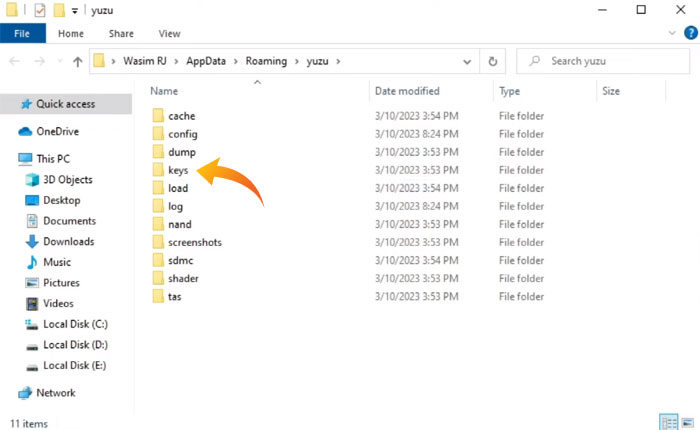Switch to details view in status bar
This screenshot has height=430, width=700.
[x=667, y=421]
